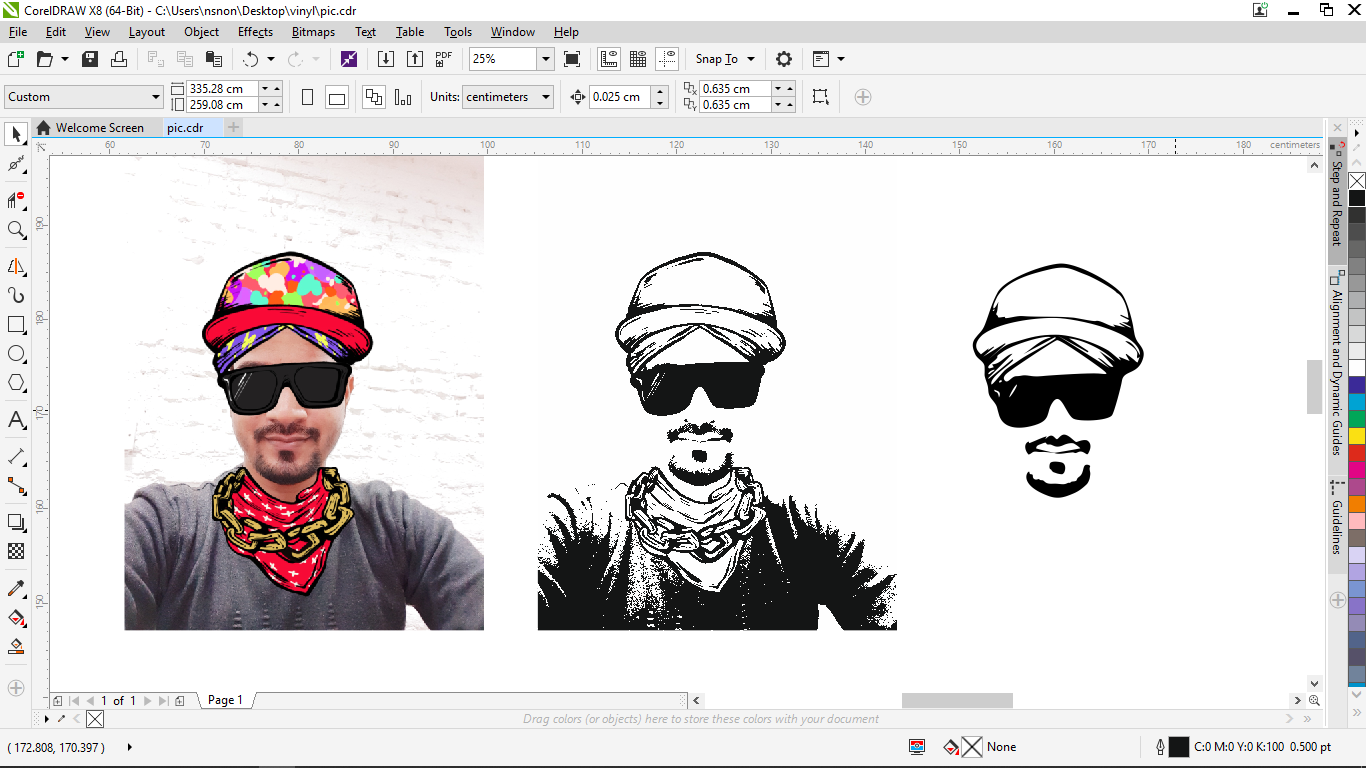Select the Ellipse tool

(x=16, y=354)
